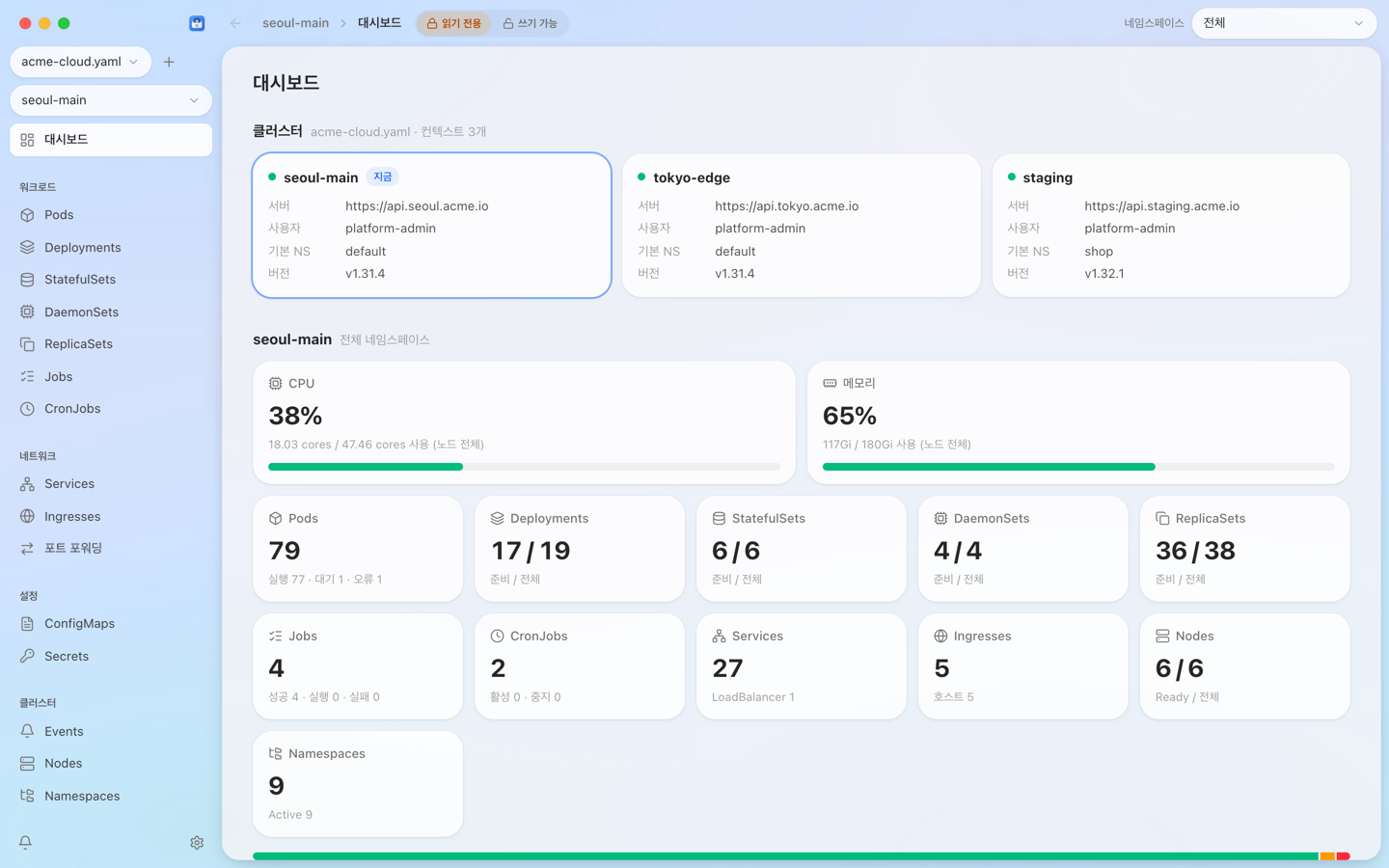This screenshot has width=1389, height=868.
Task: Open Ingresses from the sidebar
Action: pos(111,516)
